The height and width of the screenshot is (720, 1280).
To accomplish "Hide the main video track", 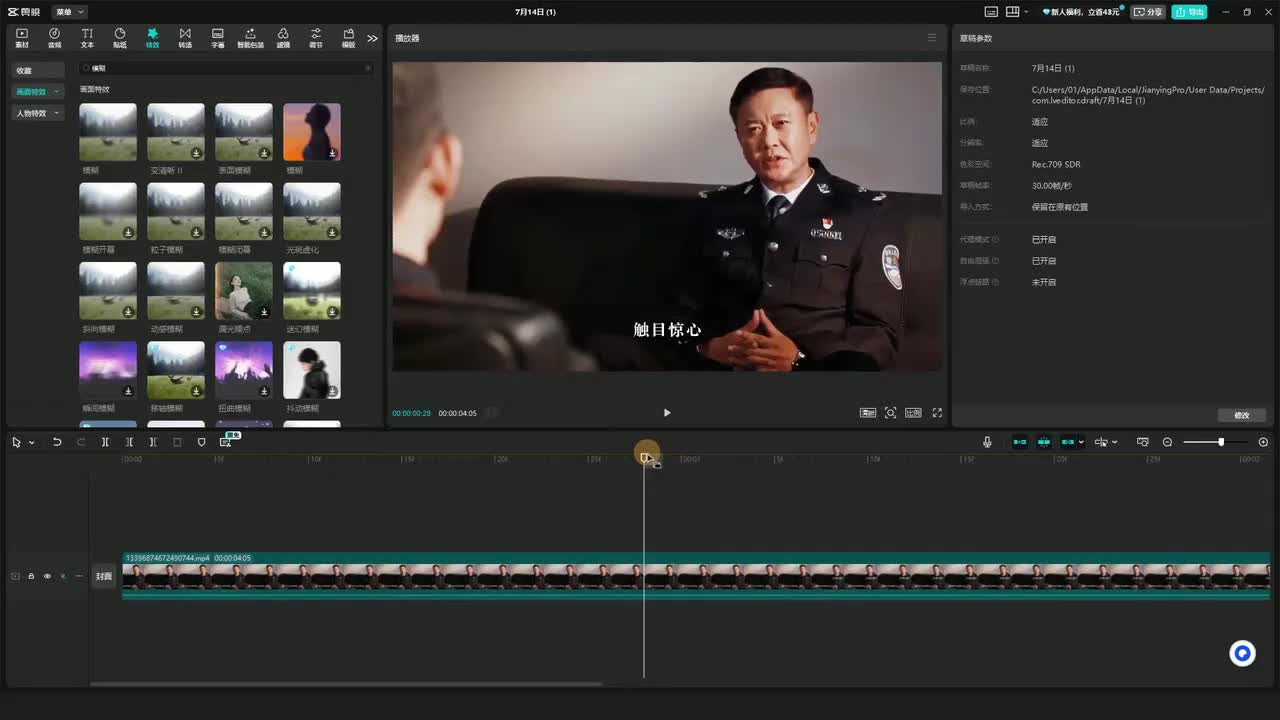I will pos(47,576).
